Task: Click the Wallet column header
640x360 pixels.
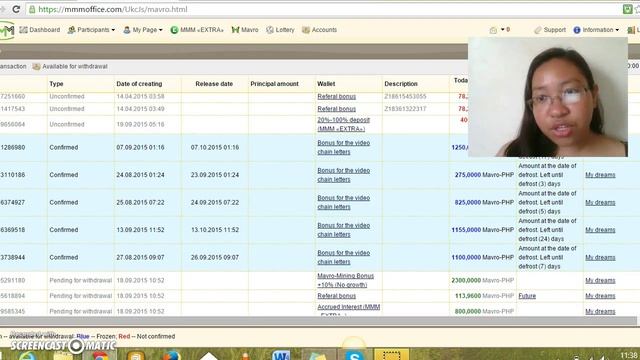Action: (x=326, y=84)
